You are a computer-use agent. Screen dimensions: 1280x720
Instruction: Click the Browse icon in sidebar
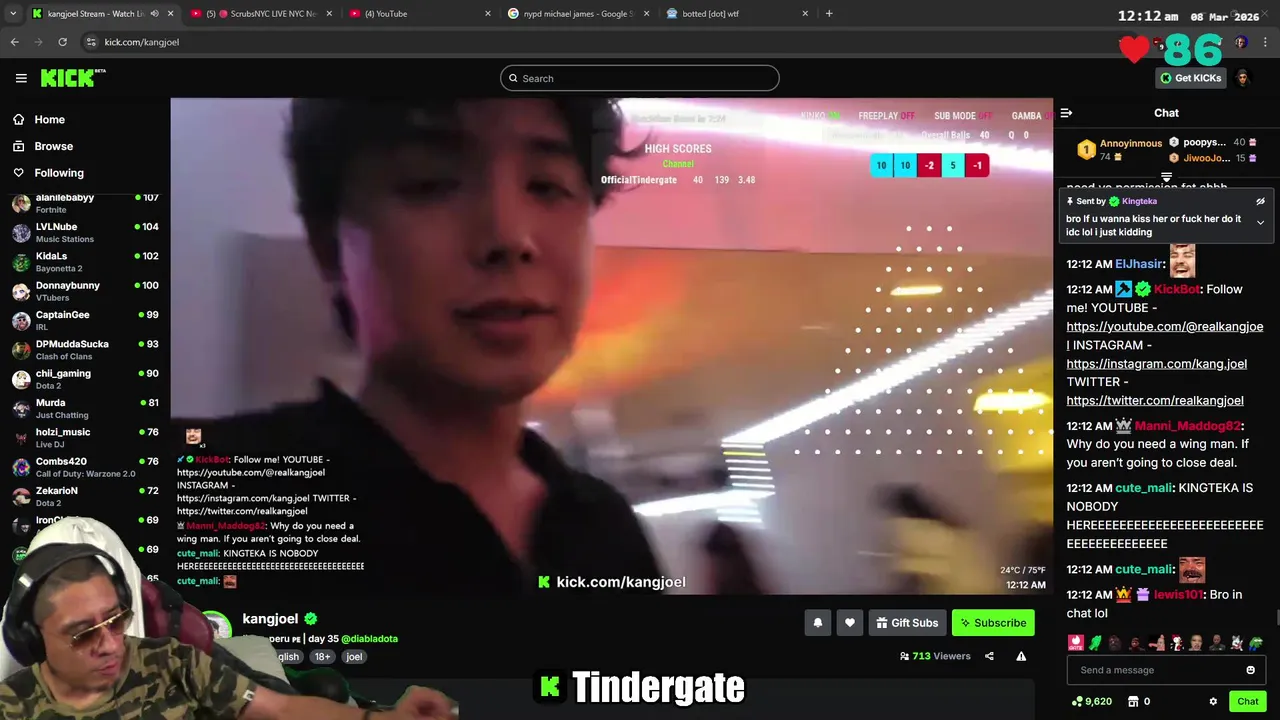tap(18, 146)
